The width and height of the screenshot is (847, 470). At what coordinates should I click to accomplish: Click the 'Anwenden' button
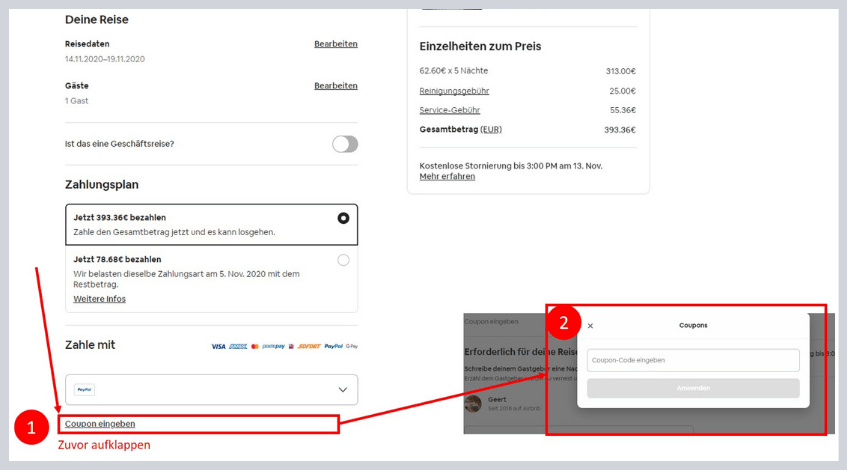pyautogui.click(x=693, y=388)
